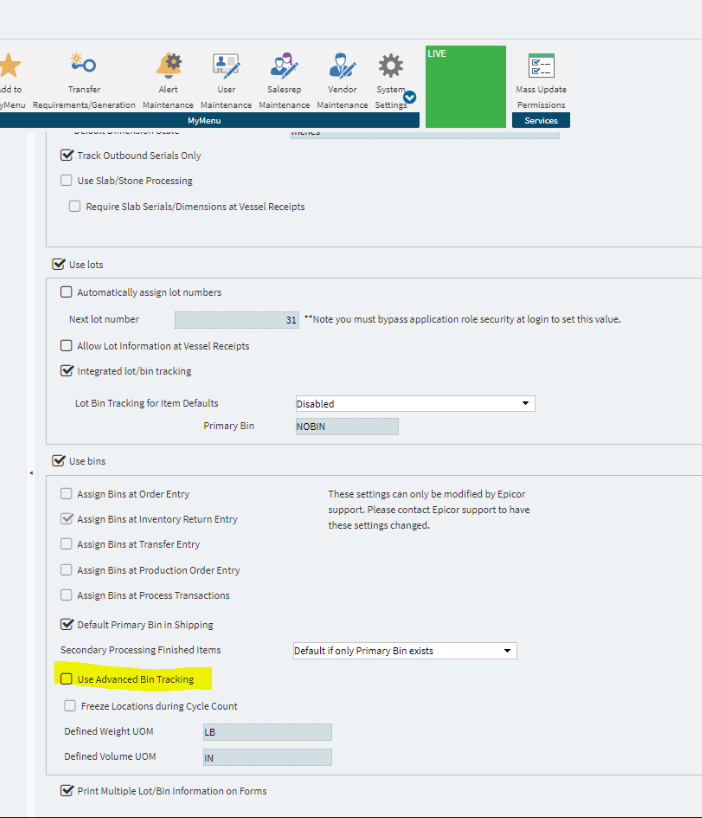Click the Services ribbon group label
702x818 pixels.
[x=541, y=120]
